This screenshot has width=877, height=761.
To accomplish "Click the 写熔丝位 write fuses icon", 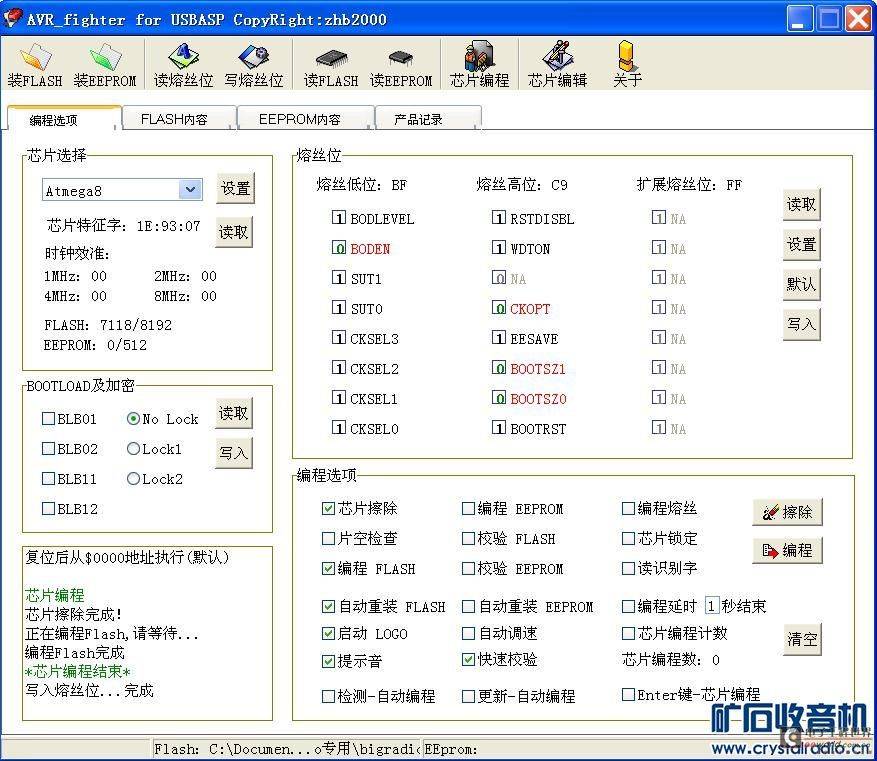I will (253, 65).
